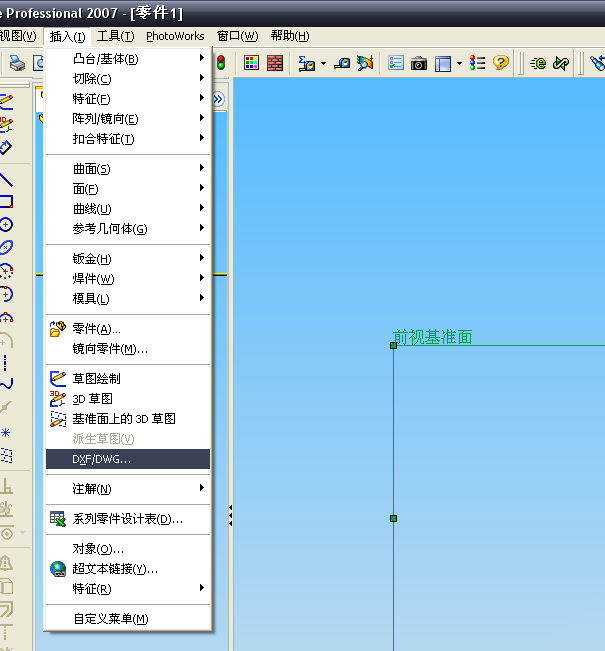Image resolution: width=605 pixels, height=651 pixels.
Task: Open the Edit Color grid icon
Action: (251, 63)
